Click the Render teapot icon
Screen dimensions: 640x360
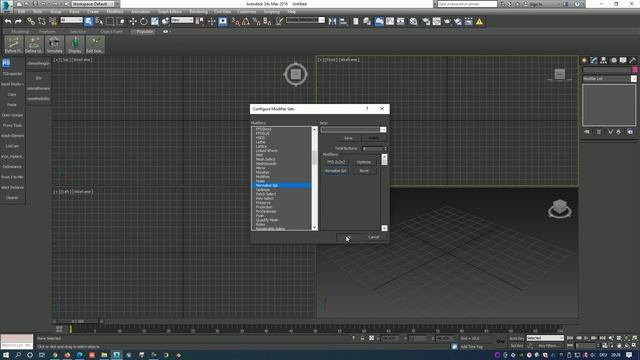(447, 21)
